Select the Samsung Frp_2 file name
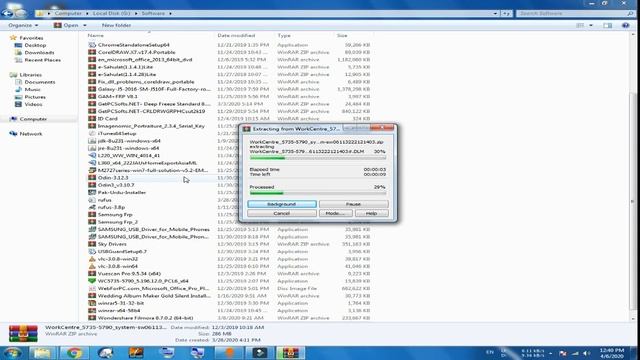The height and width of the screenshot is (360, 640). [118, 222]
